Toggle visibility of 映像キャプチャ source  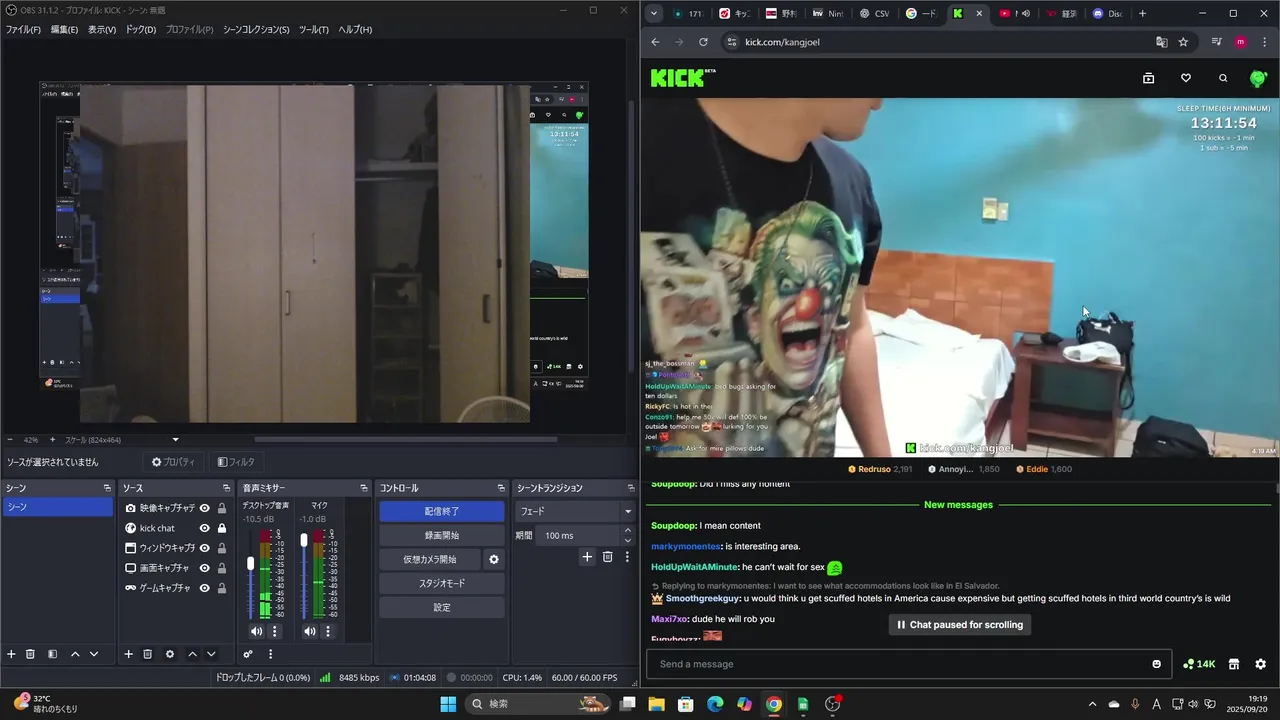205,508
